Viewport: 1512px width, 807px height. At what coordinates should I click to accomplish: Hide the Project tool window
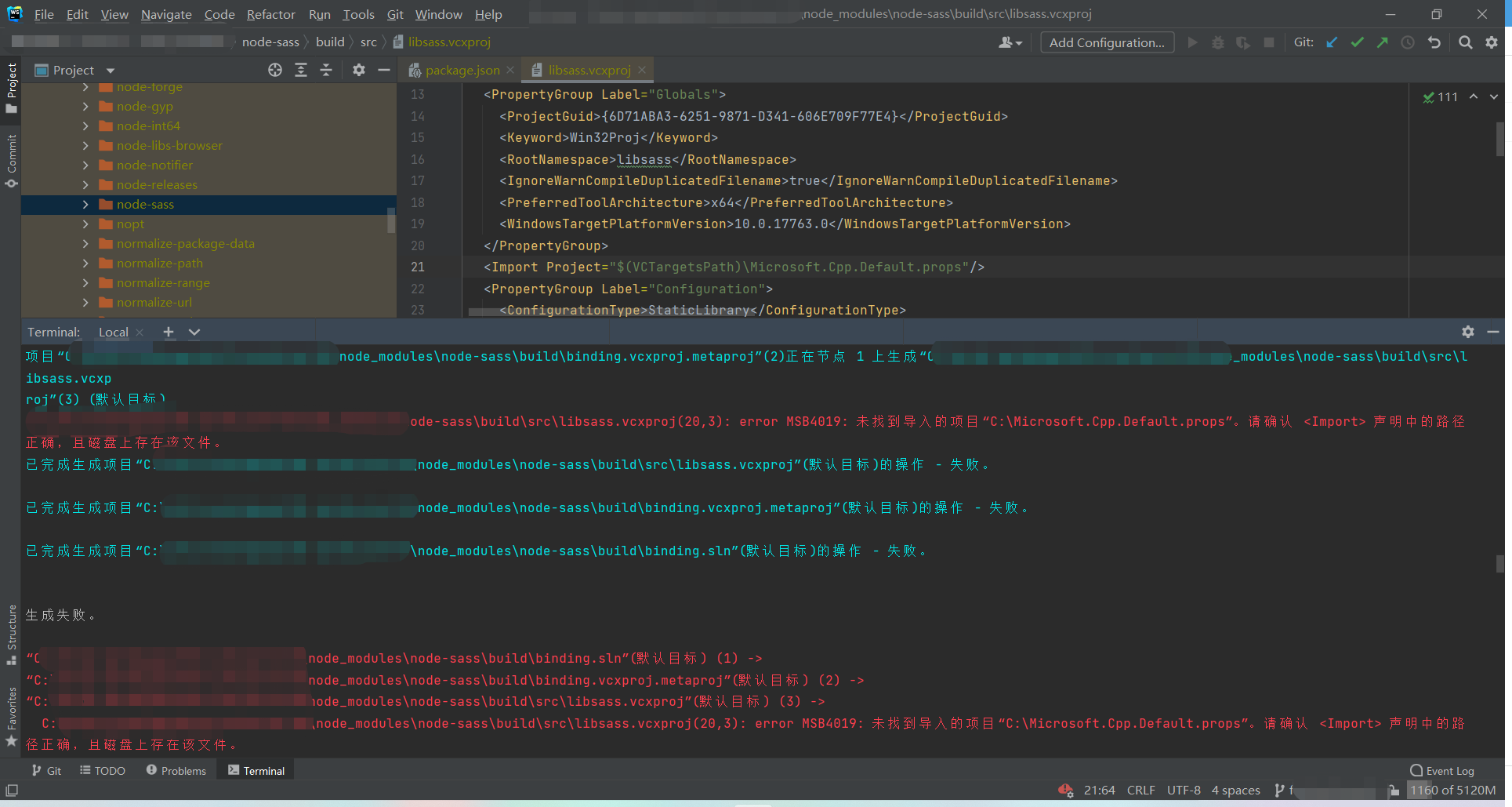click(x=384, y=70)
